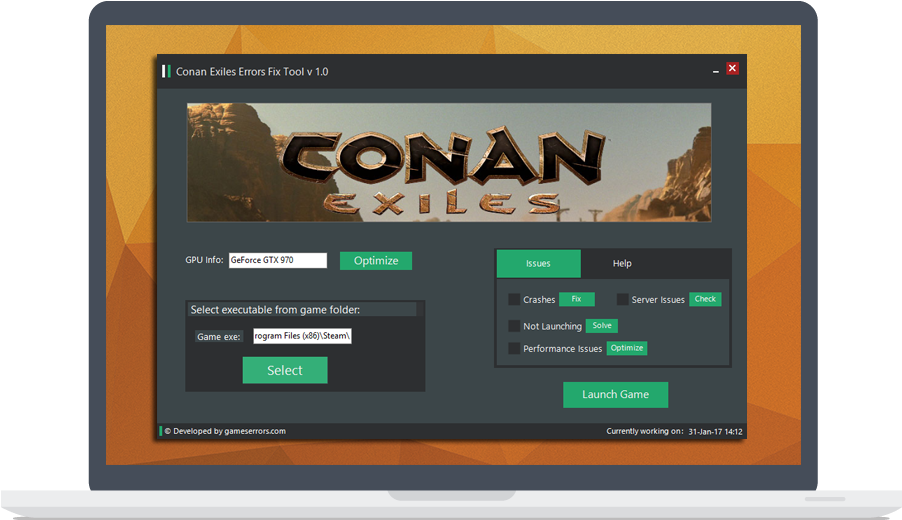Click the 'Currently working on:' status text
Viewport: 902px width, 520px height.
(x=645, y=431)
